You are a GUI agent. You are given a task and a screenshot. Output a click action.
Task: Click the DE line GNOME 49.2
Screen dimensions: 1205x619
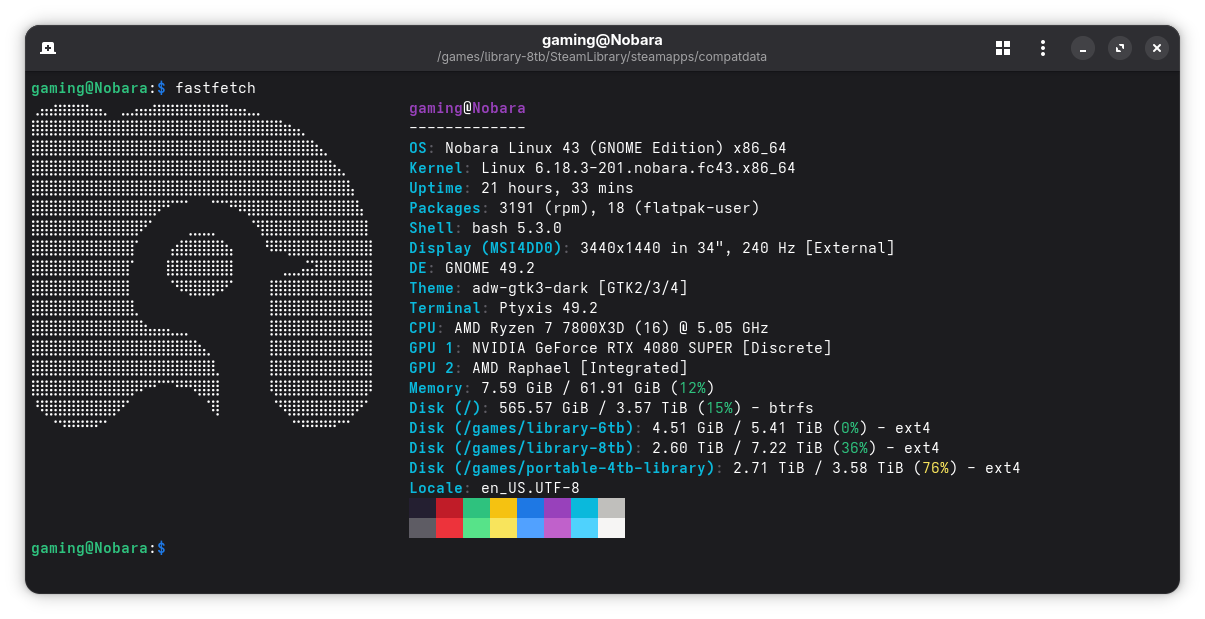pos(472,268)
